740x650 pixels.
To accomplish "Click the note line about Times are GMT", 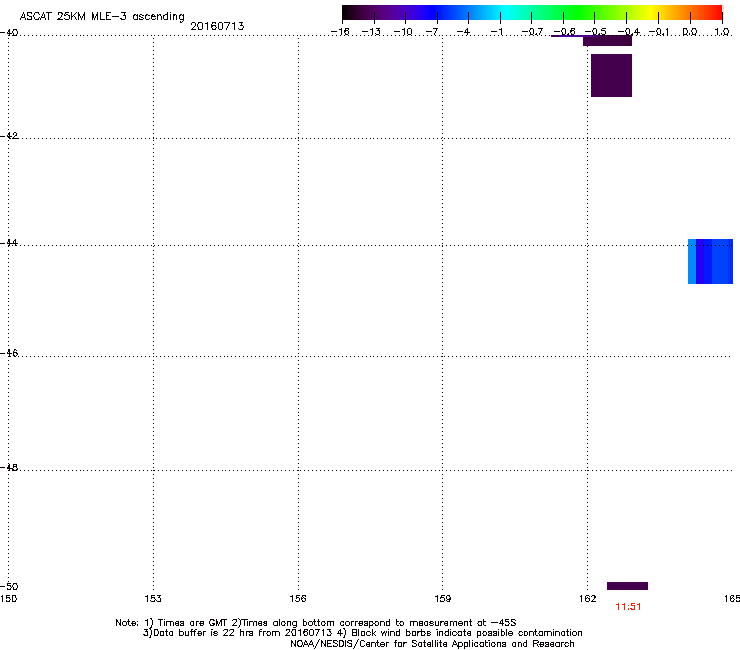I will [x=316, y=623].
